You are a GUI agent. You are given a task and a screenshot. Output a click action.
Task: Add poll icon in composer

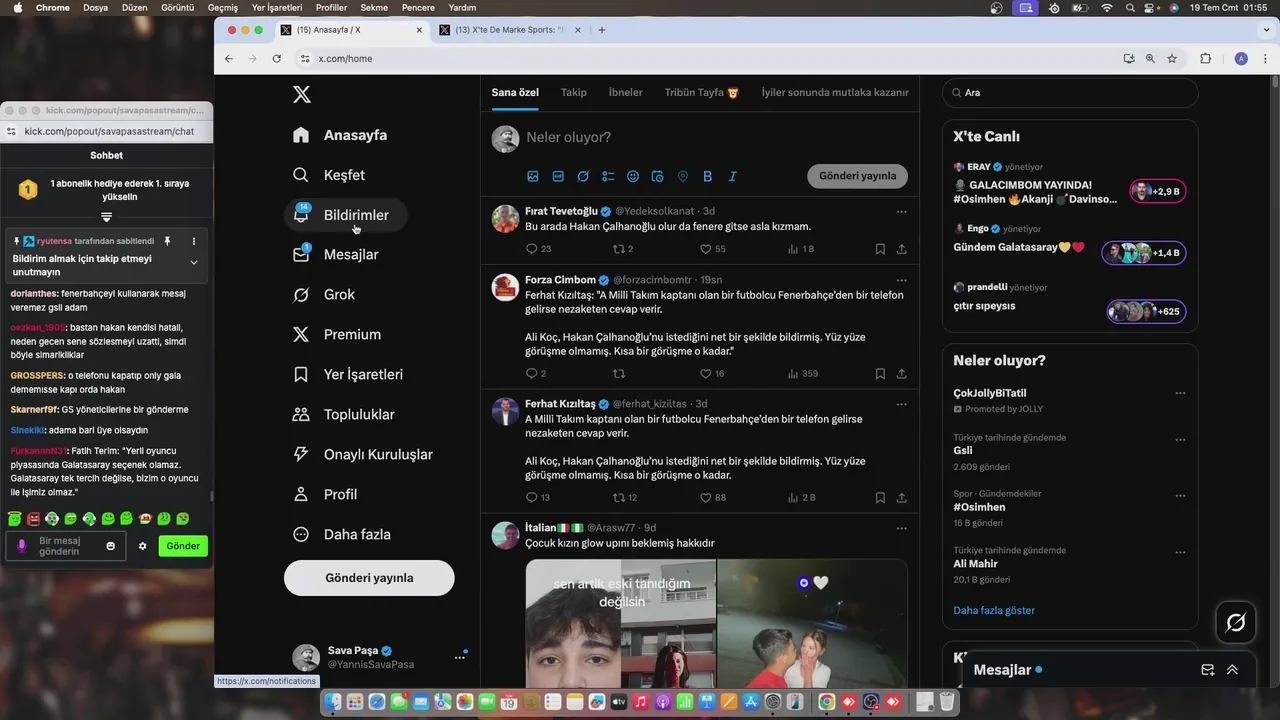click(608, 176)
